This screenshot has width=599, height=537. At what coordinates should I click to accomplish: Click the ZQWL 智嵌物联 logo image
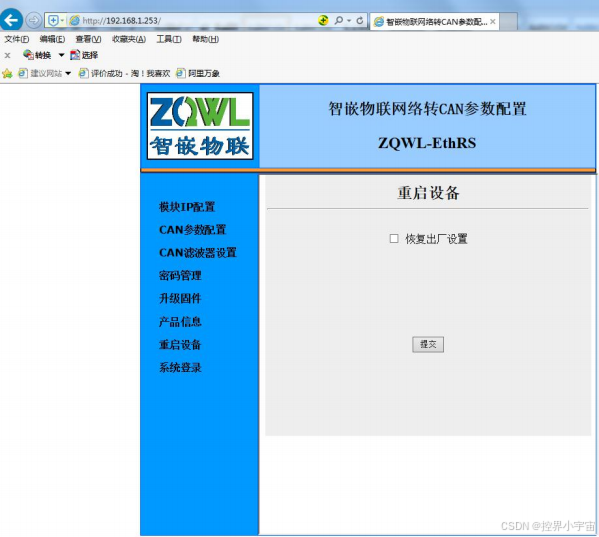[200, 126]
